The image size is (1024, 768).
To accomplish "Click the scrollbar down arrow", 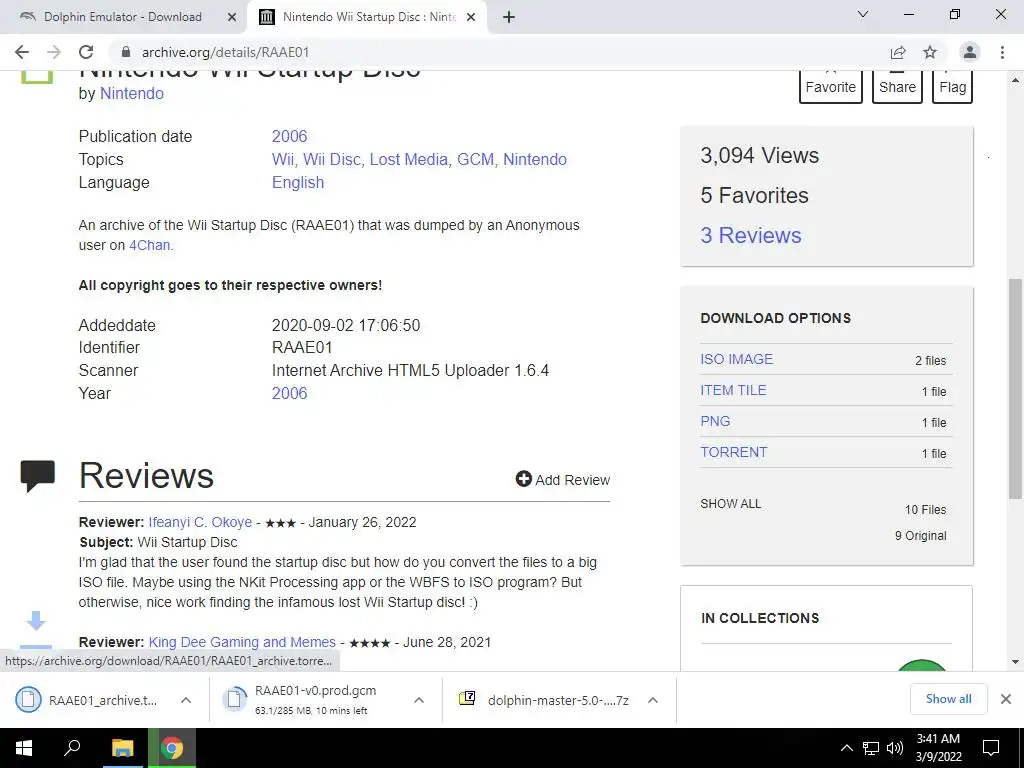I will [1015, 662].
